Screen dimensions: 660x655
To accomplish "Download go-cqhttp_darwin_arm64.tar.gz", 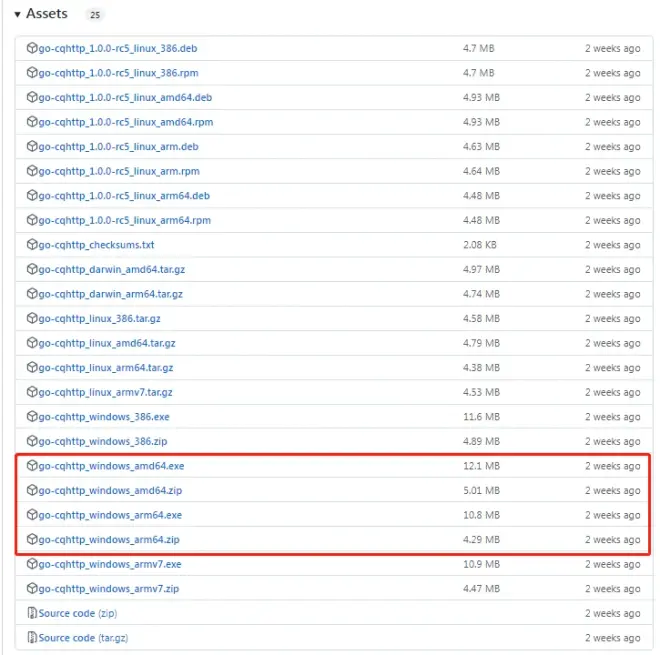I will point(111,294).
